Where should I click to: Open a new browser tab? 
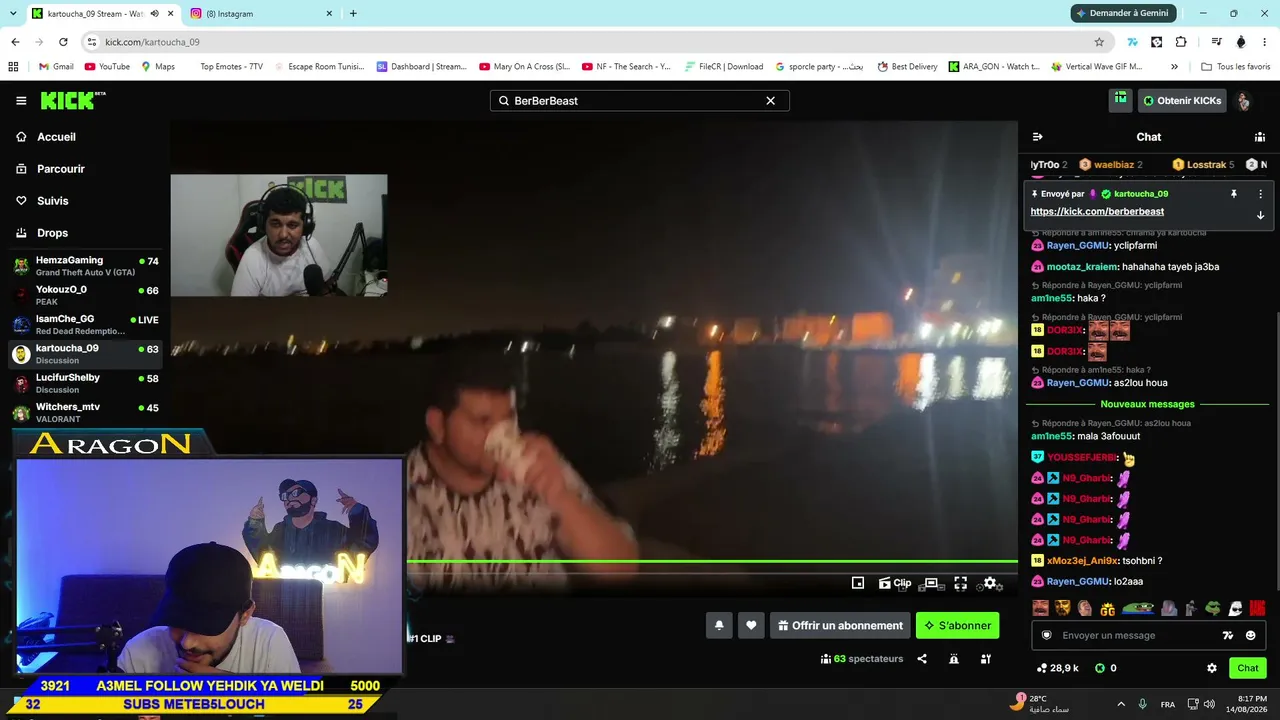pyautogui.click(x=353, y=14)
